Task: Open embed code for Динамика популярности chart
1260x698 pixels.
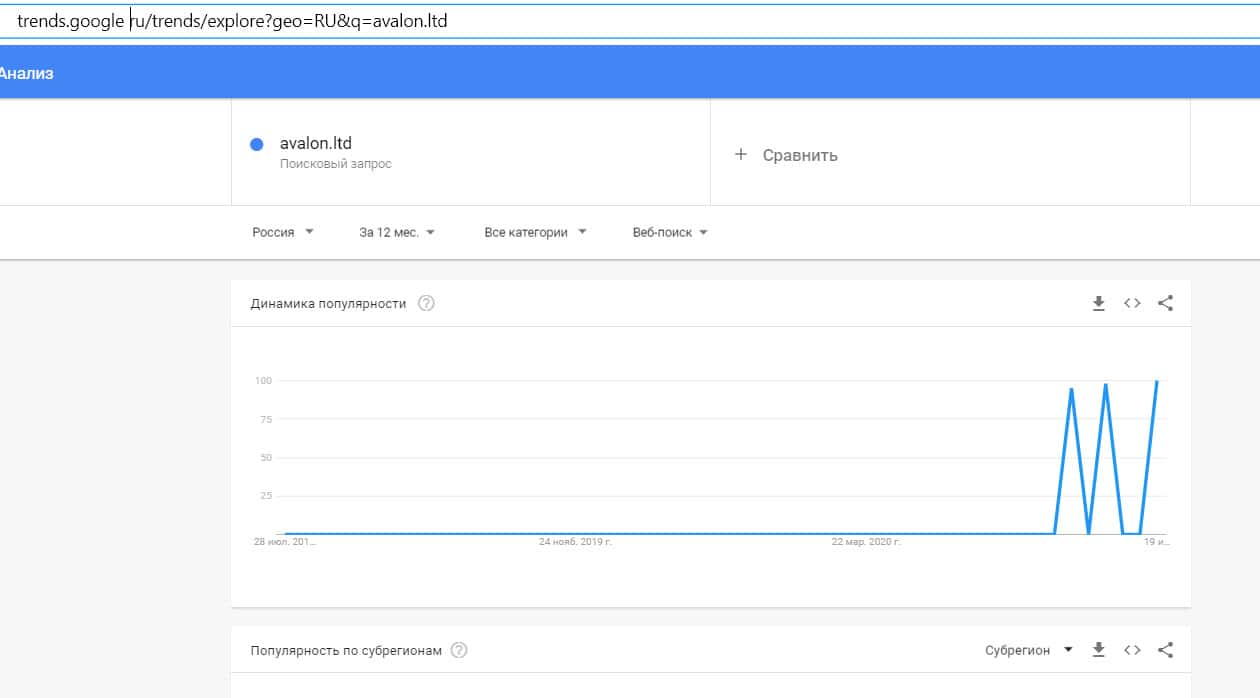Action: pos(1132,304)
